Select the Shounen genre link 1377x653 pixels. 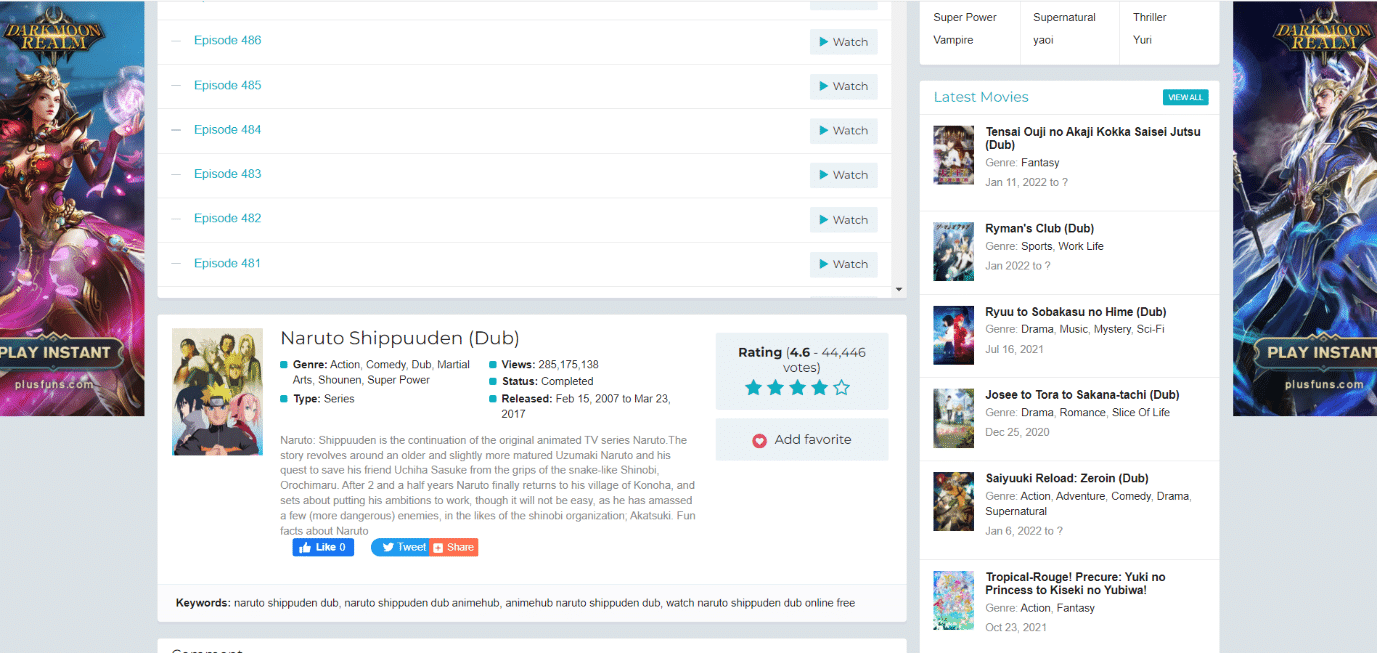340,380
